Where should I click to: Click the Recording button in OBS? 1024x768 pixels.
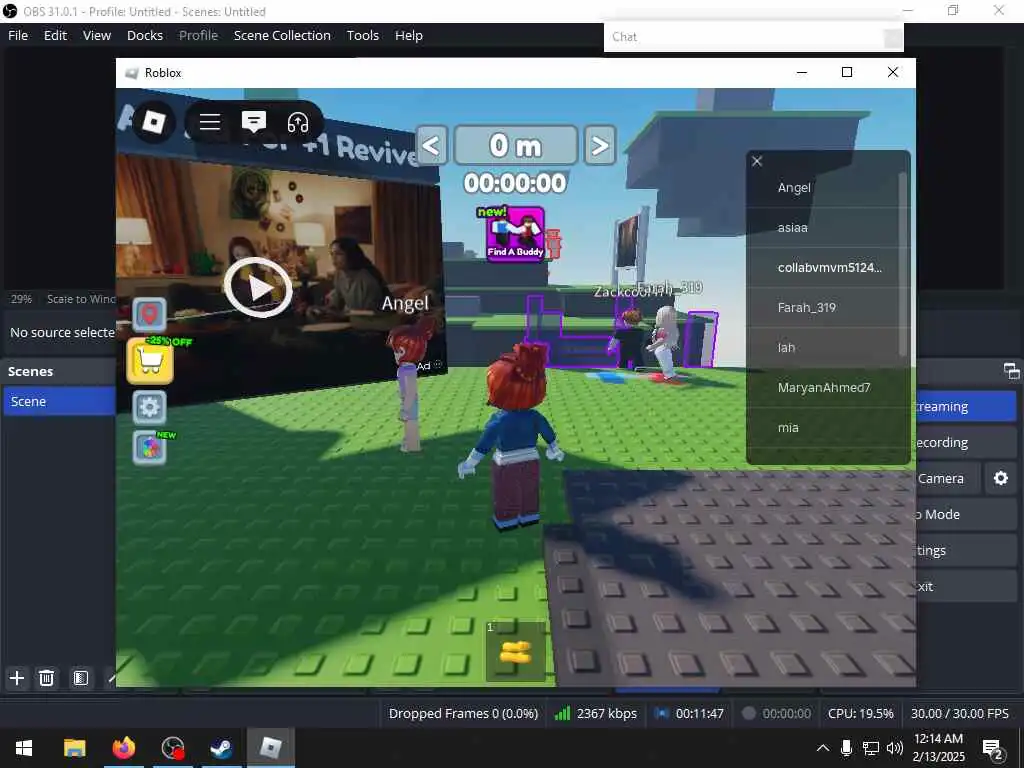966,442
